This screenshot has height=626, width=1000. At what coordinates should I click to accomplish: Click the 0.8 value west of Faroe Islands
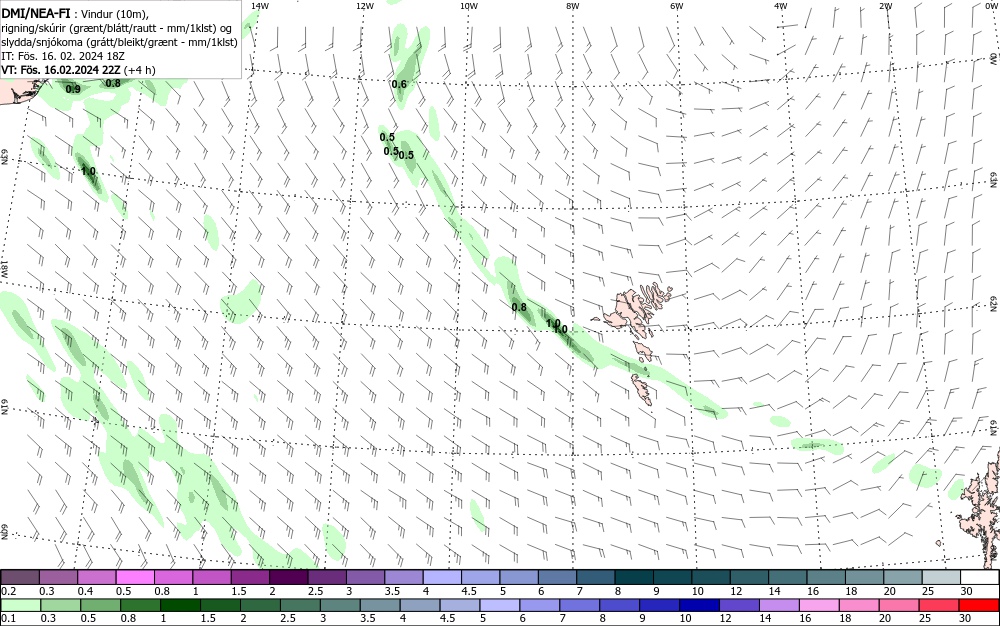[x=520, y=307]
